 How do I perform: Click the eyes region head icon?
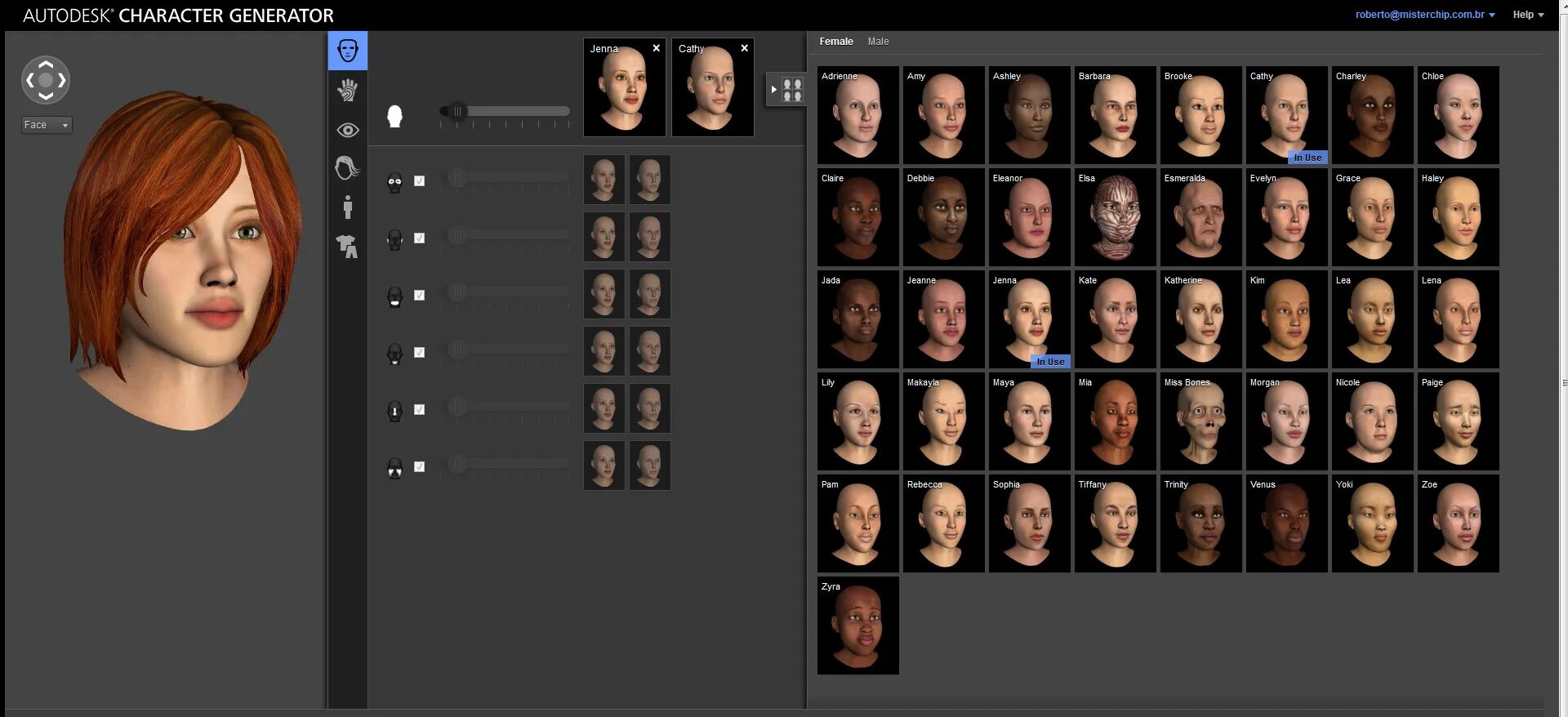click(x=394, y=182)
